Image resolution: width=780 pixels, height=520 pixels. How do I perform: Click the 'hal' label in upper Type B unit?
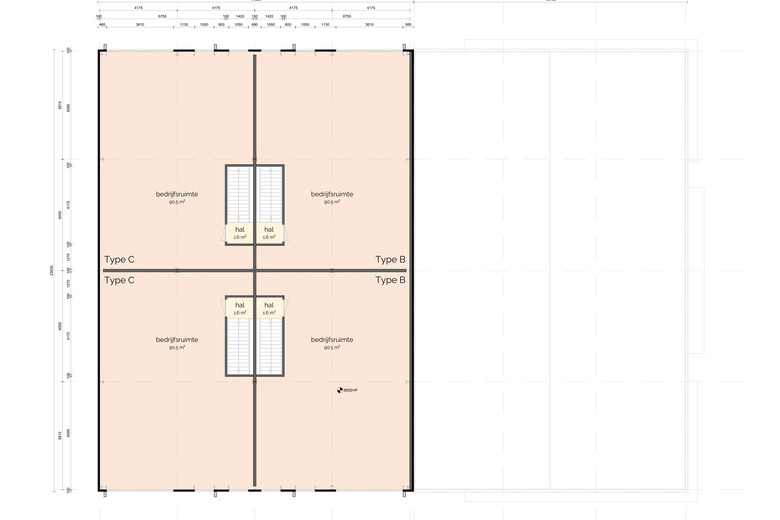(x=269, y=229)
